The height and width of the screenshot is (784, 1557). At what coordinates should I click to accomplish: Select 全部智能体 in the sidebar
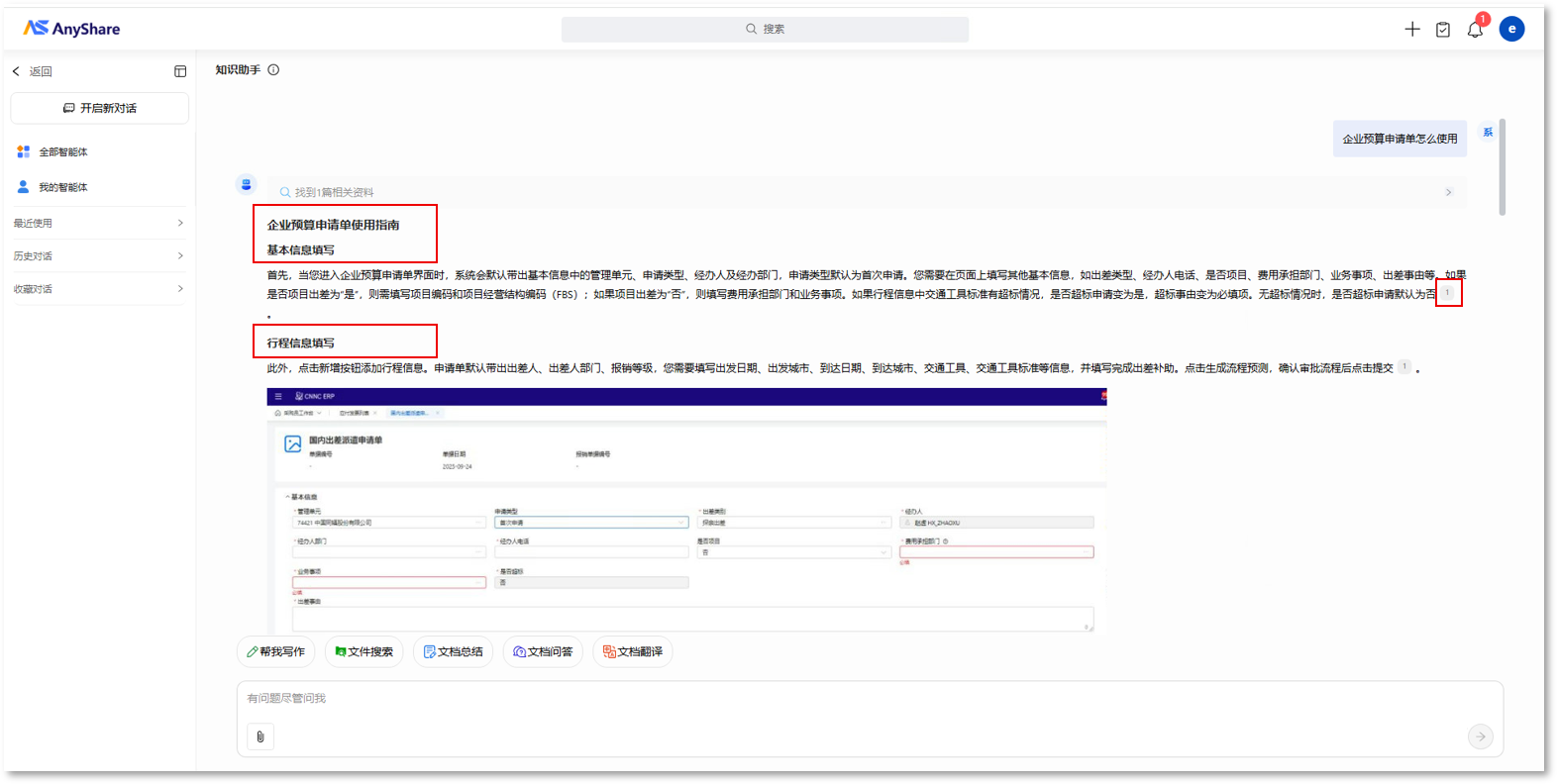[x=63, y=152]
